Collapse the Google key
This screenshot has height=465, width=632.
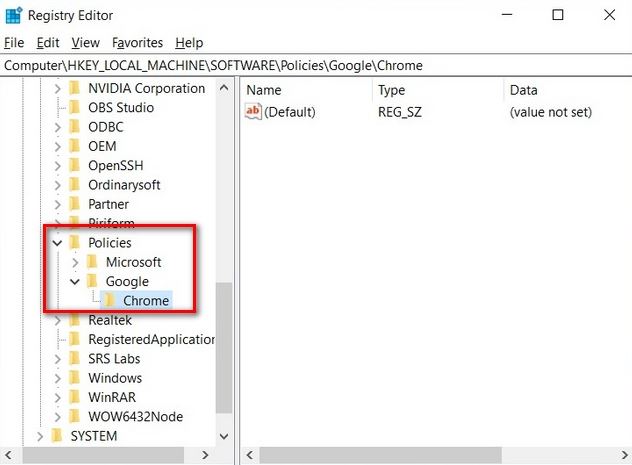pos(75,281)
